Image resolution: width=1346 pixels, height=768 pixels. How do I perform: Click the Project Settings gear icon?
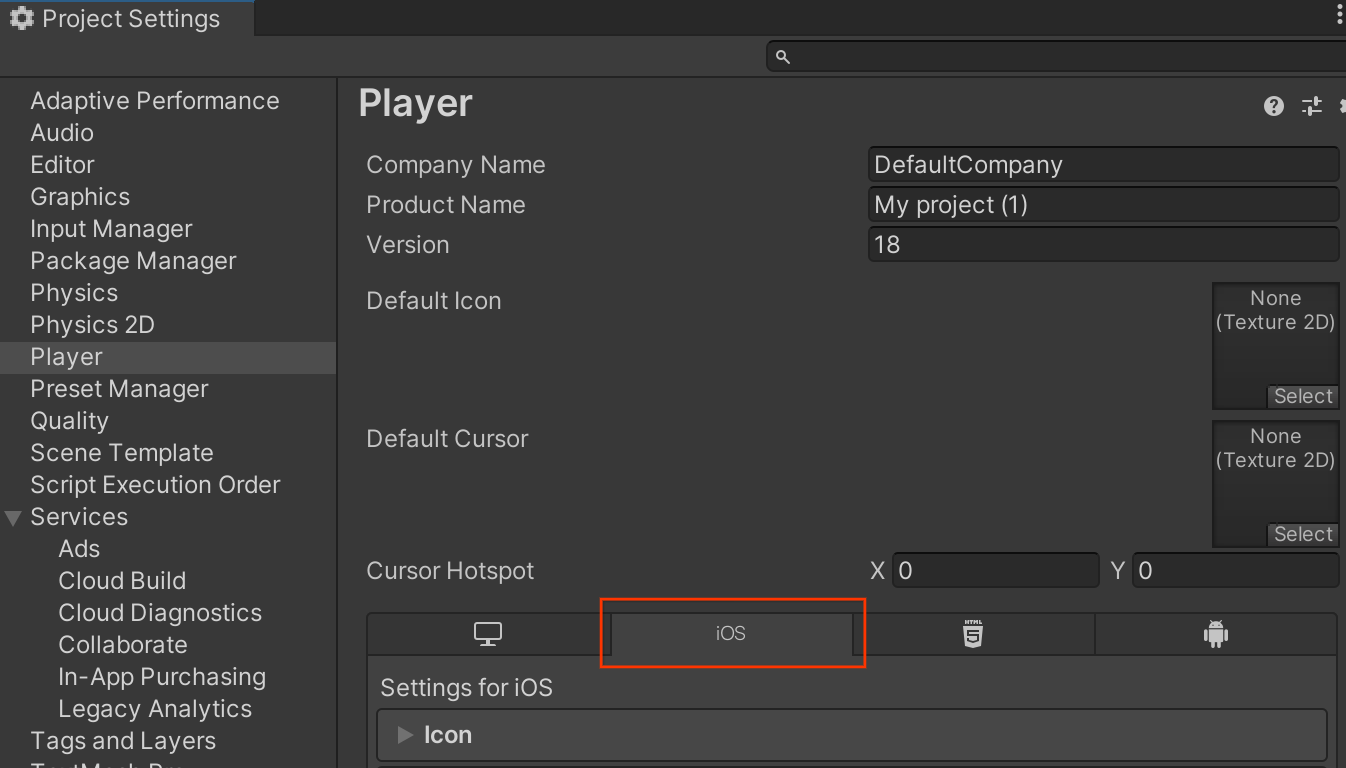[x=21, y=19]
